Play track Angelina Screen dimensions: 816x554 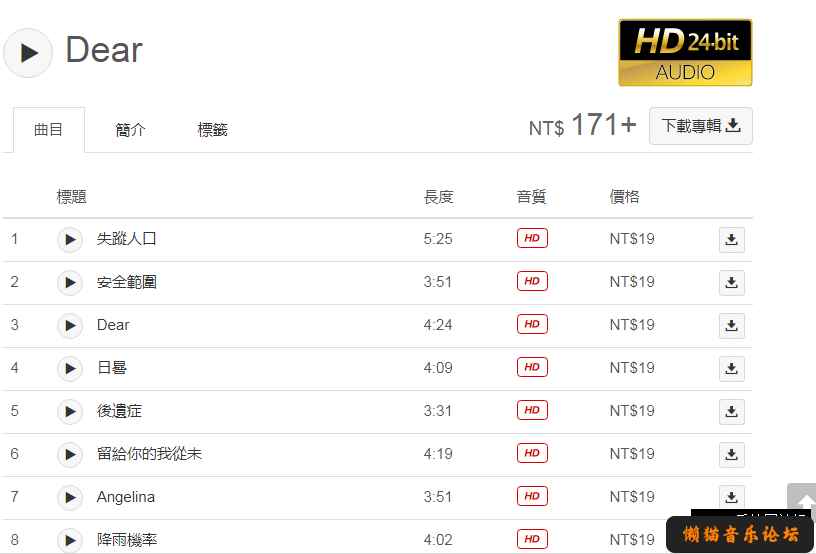[x=70, y=498]
